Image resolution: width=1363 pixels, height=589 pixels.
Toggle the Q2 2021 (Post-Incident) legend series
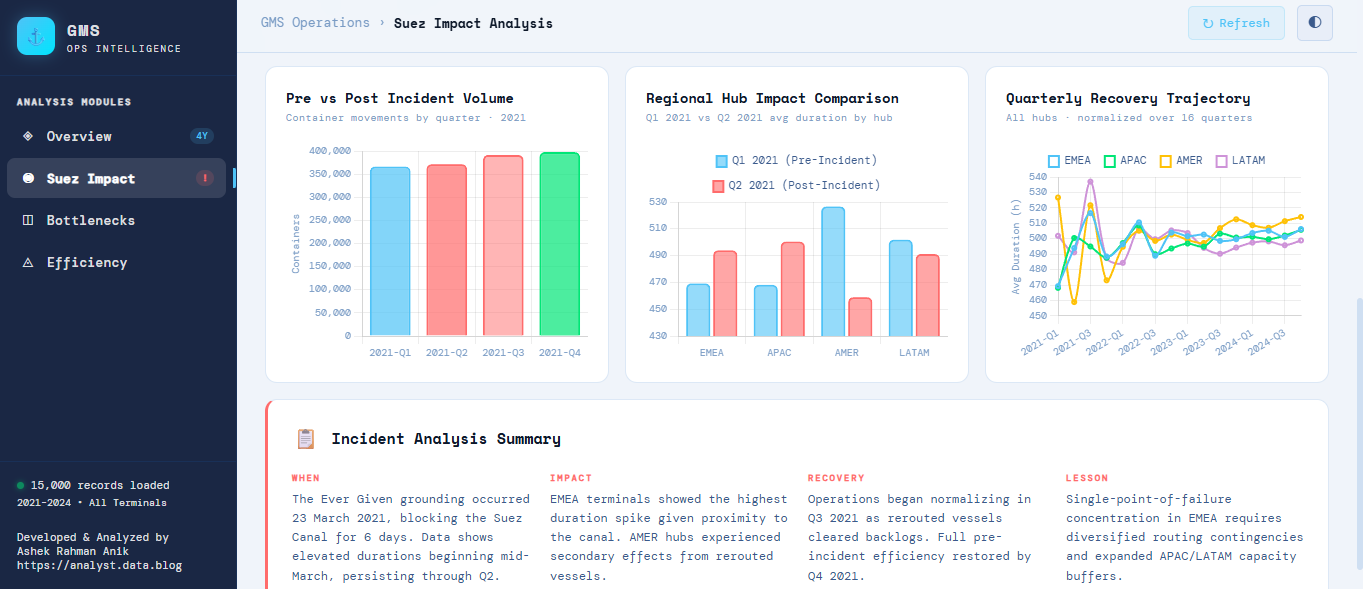pyautogui.click(x=796, y=185)
